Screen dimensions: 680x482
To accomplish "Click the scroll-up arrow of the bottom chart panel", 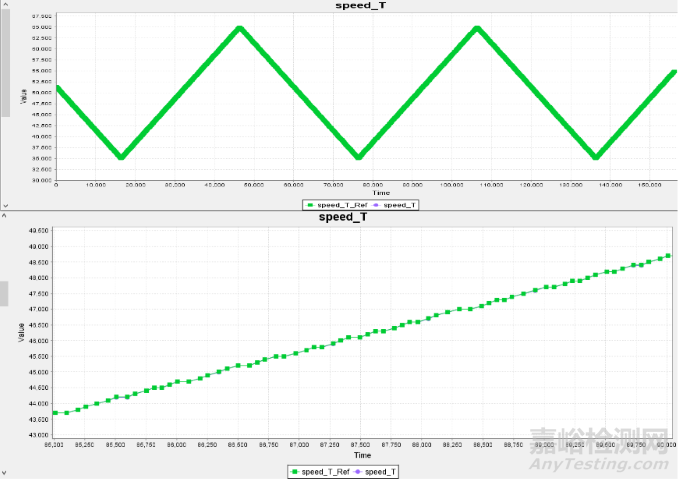I will [5, 215].
